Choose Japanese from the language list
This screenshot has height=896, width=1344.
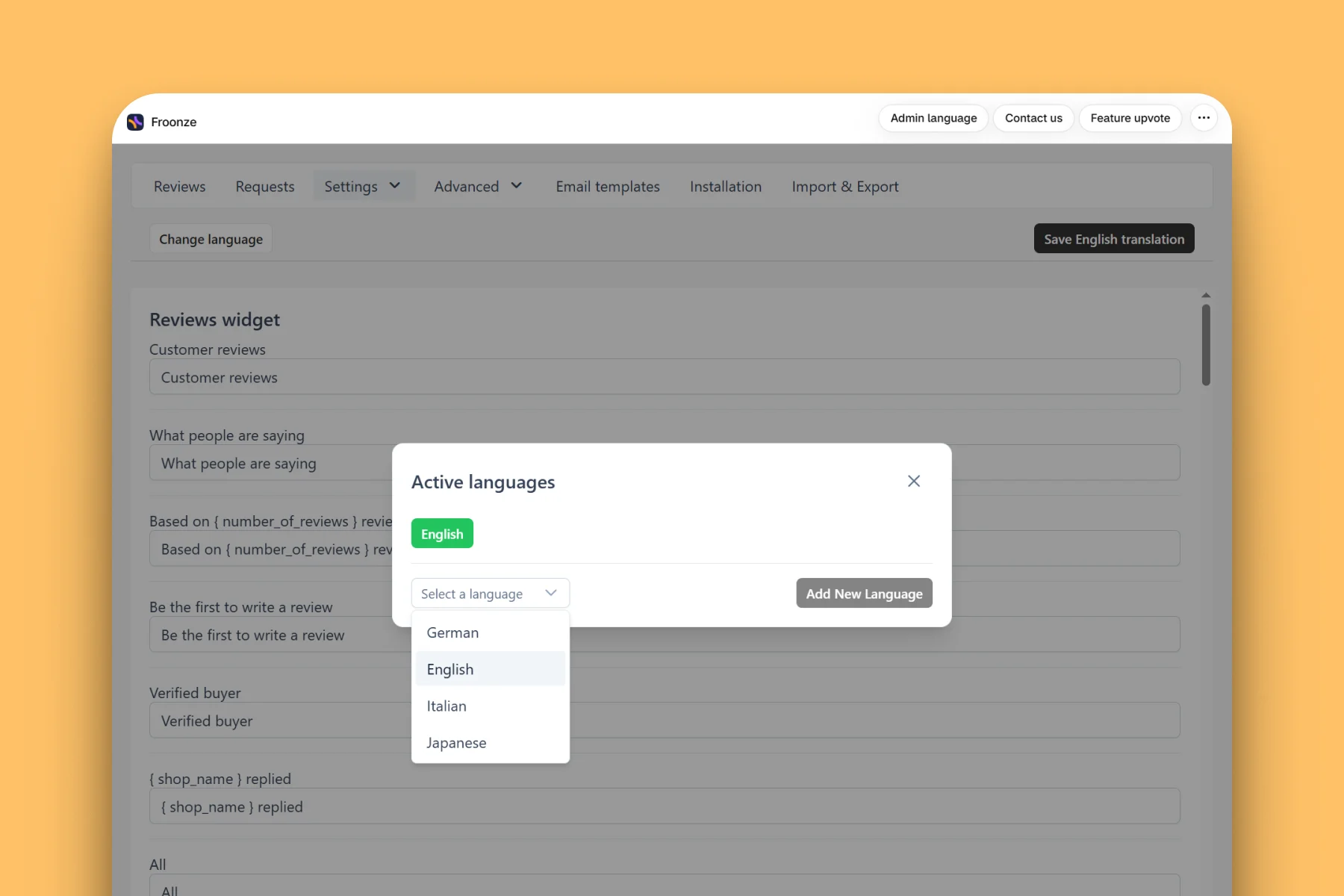tap(490, 742)
